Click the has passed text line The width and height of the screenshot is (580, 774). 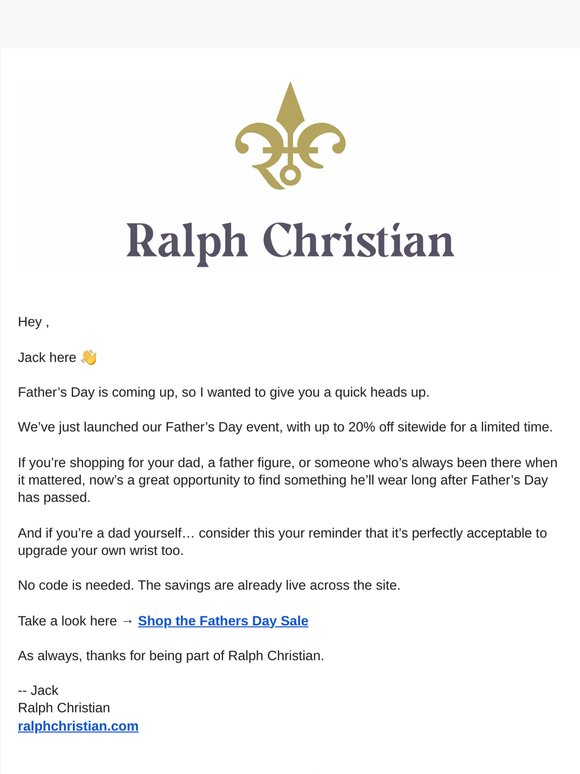click(x=54, y=498)
